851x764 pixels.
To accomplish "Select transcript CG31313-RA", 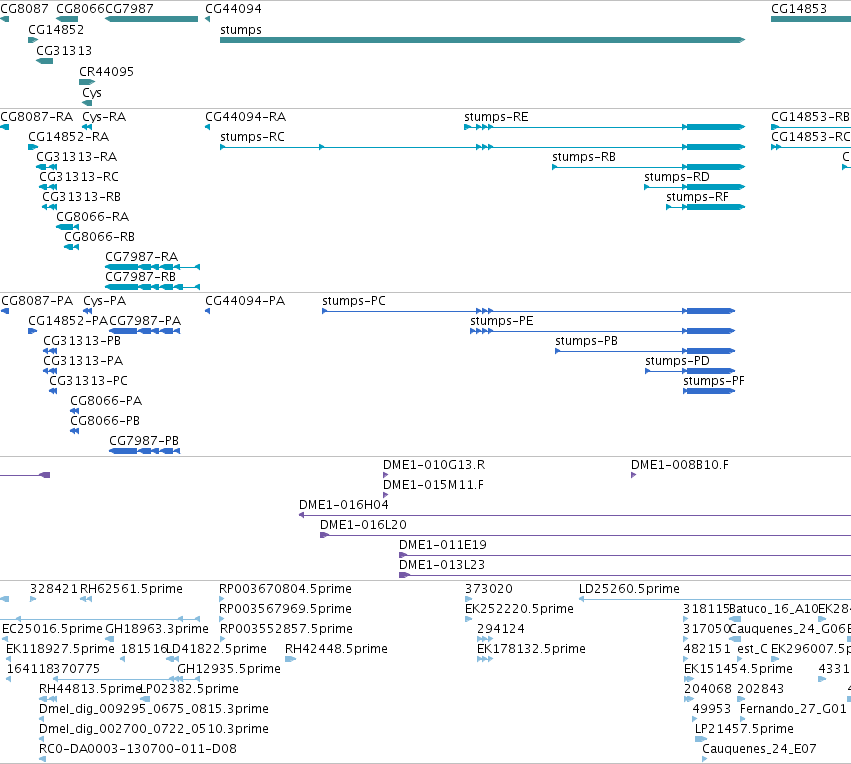I will coord(47,167).
